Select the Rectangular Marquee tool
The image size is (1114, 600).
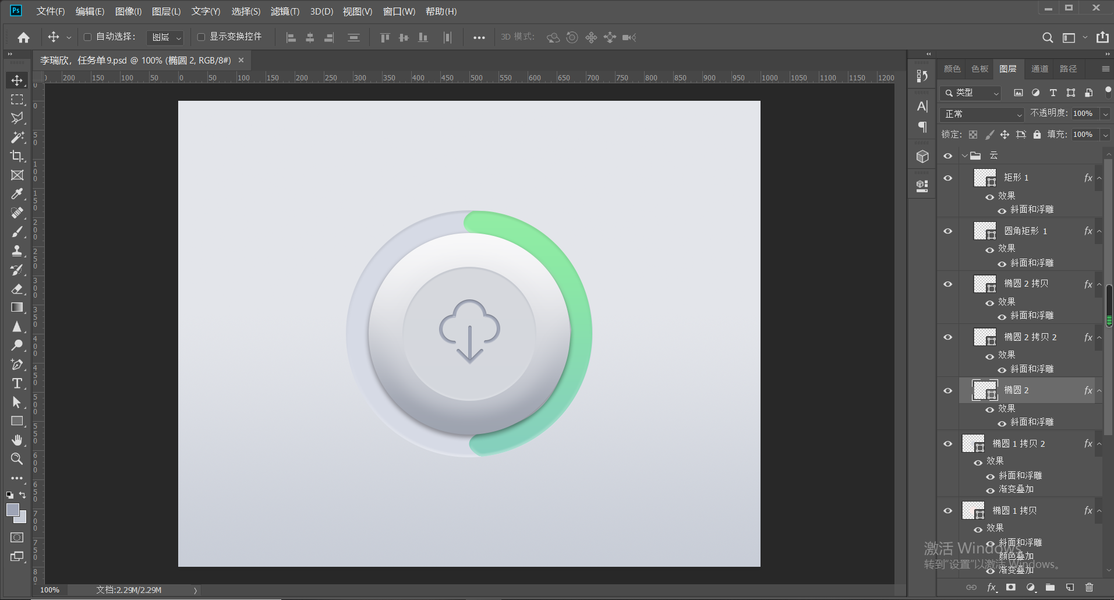pos(17,99)
